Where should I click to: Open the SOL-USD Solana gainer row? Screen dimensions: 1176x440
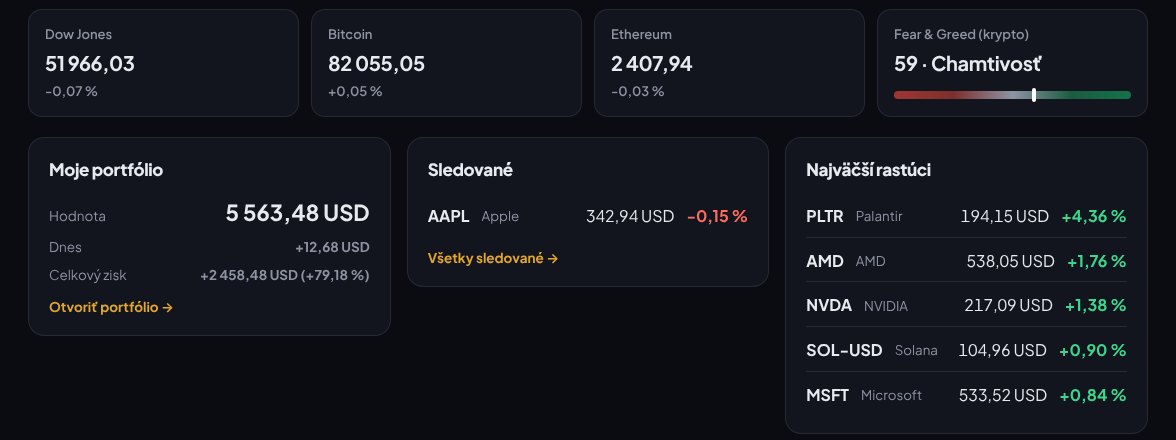[966, 350]
